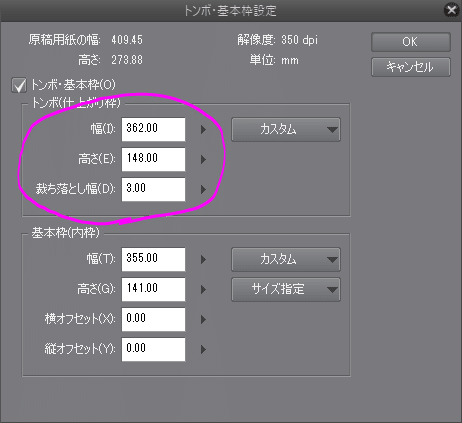This screenshot has width=462, height=423.
Task: Click the 単位 value mm
Action: click(290, 61)
